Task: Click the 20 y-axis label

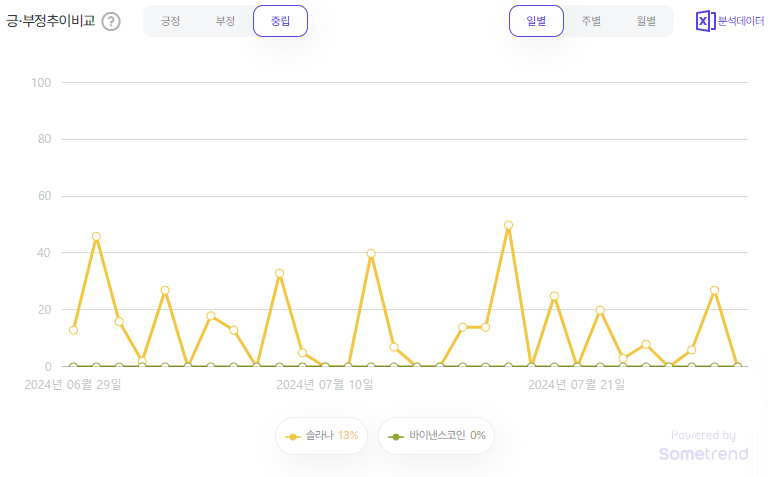Action: (x=45, y=310)
